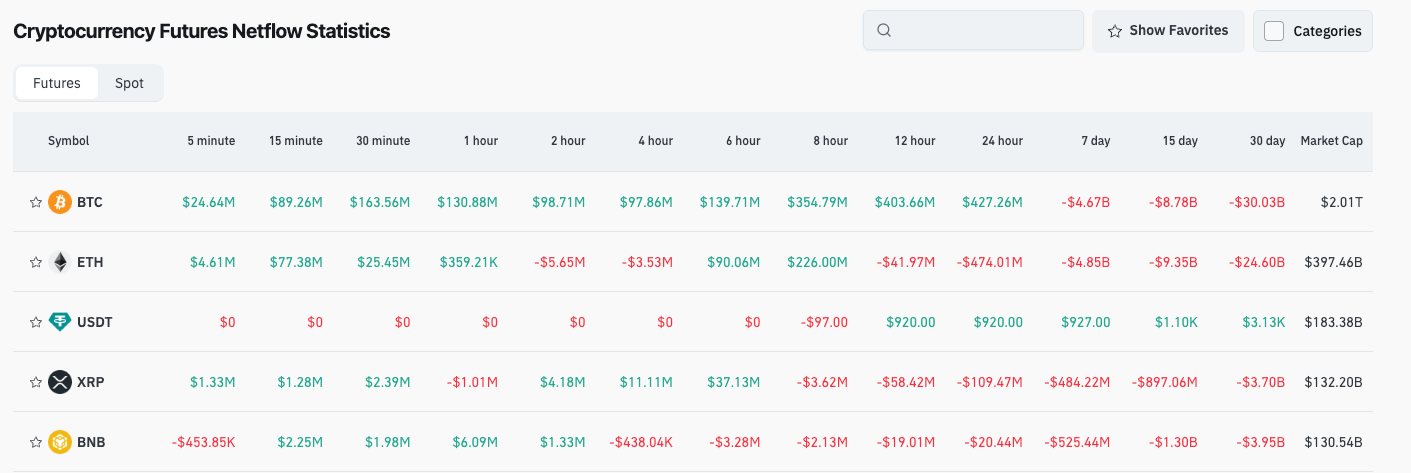Image resolution: width=1411 pixels, height=473 pixels.
Task: Sort by the 2 hour column header
Action: (568, 141)
